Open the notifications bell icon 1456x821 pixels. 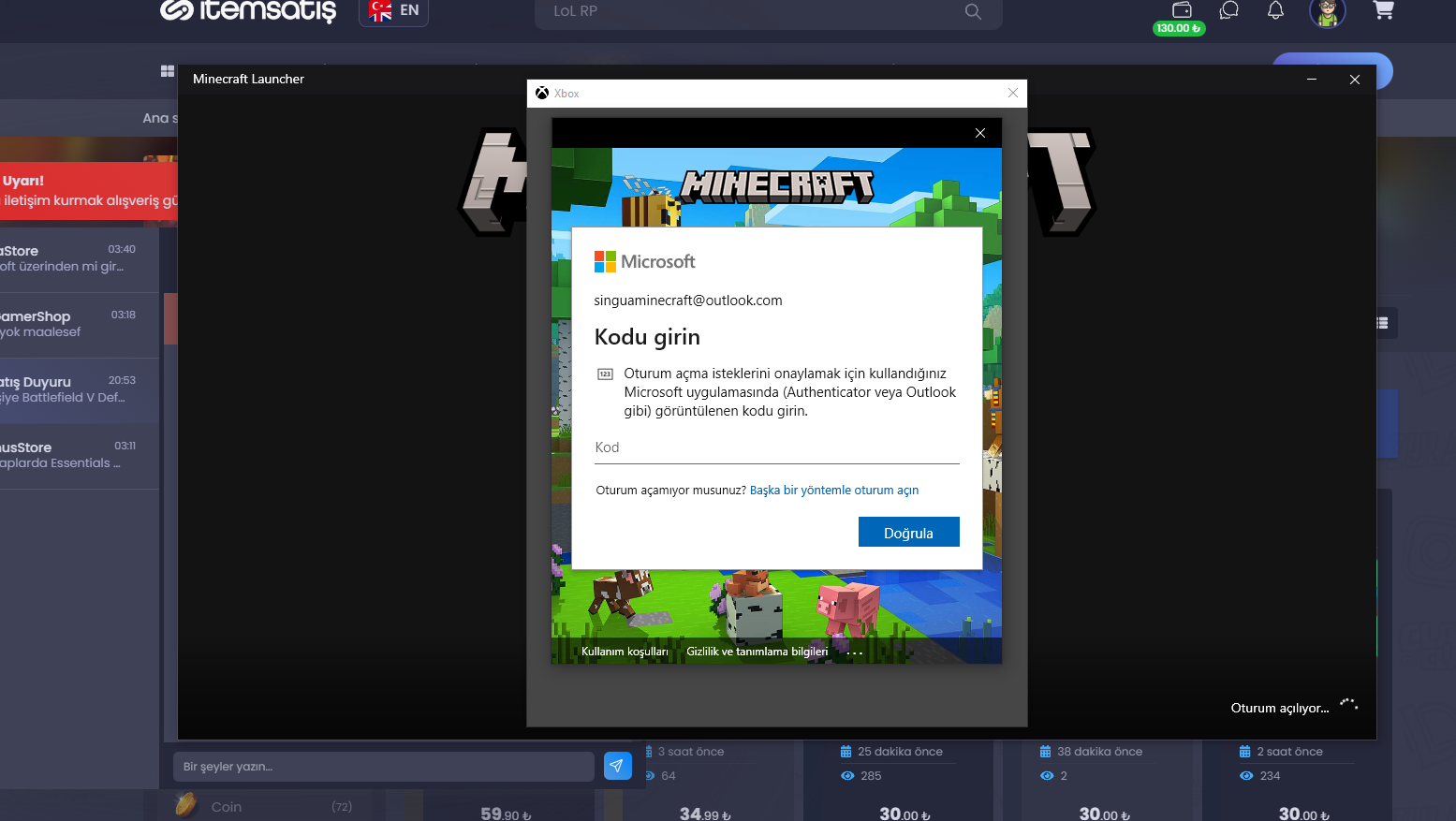(1275, 10)
